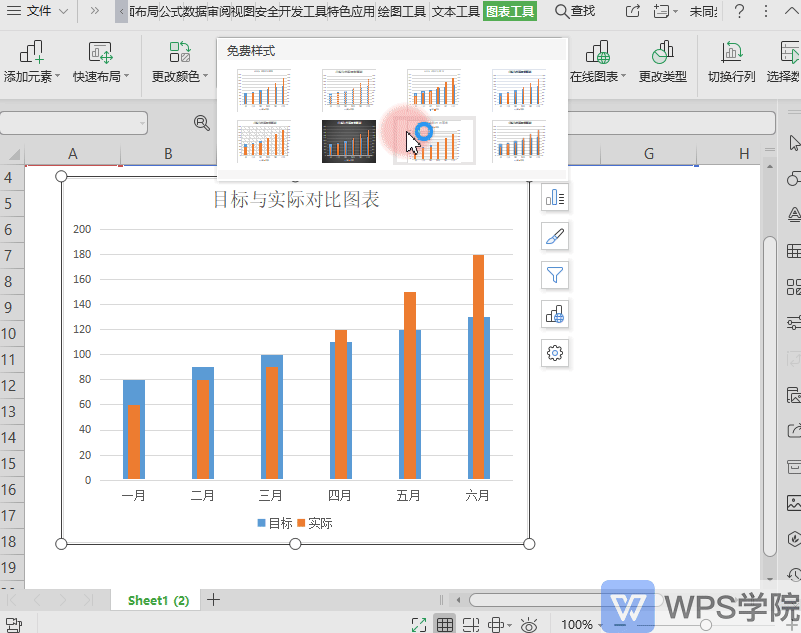Open the chart settings gear button
The height and width of the screenshot is (633, 801).
coord(555,353)
